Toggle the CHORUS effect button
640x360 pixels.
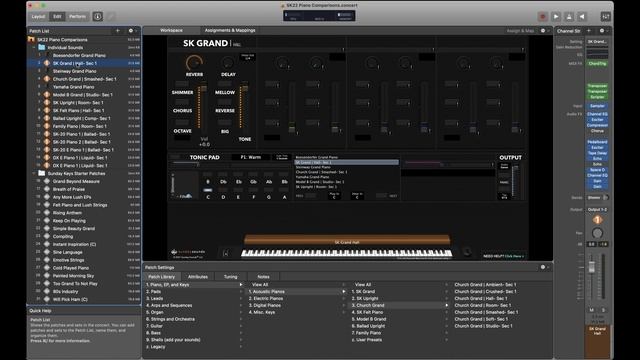coord(182,102)
